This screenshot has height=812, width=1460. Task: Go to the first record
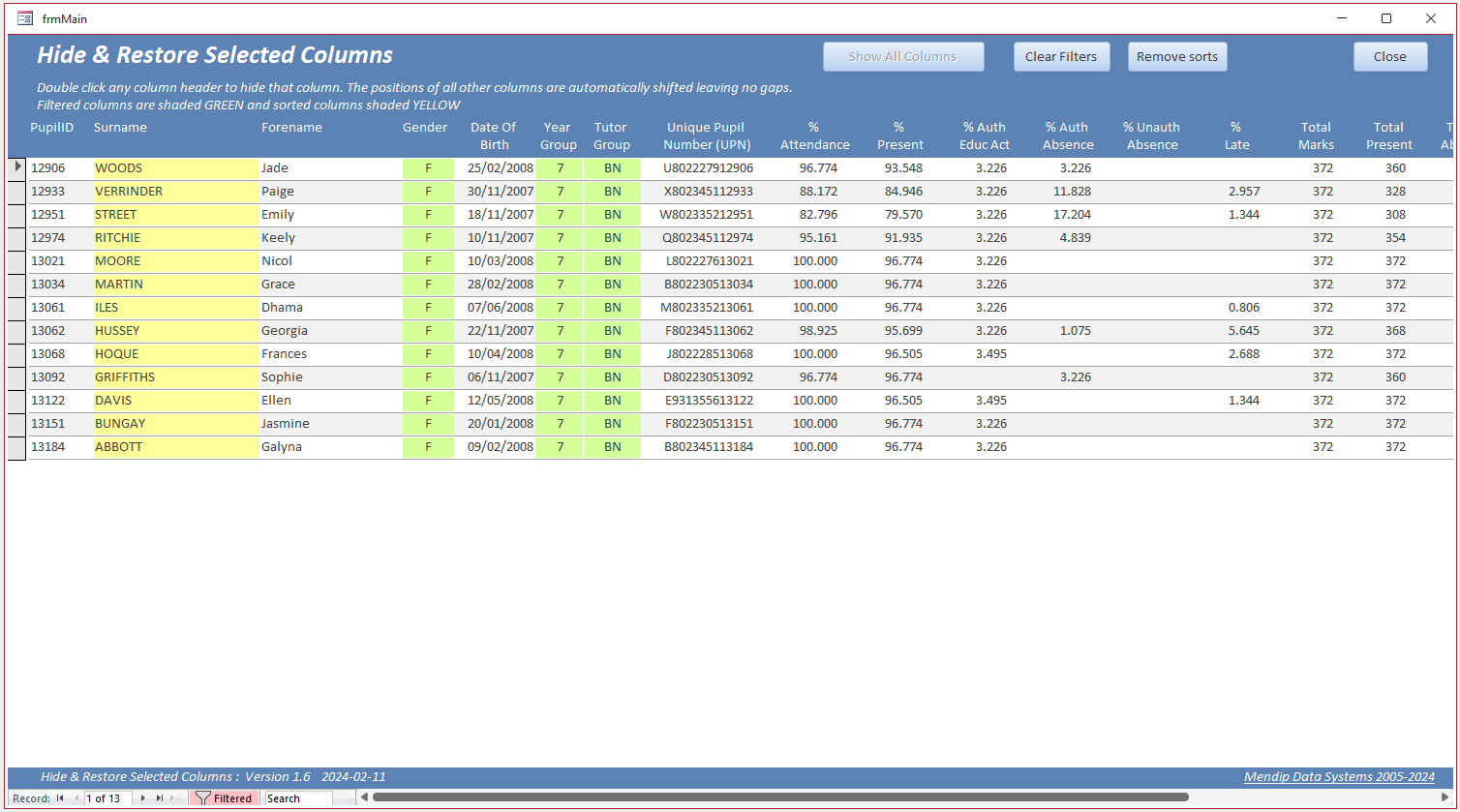coord(60,798)
